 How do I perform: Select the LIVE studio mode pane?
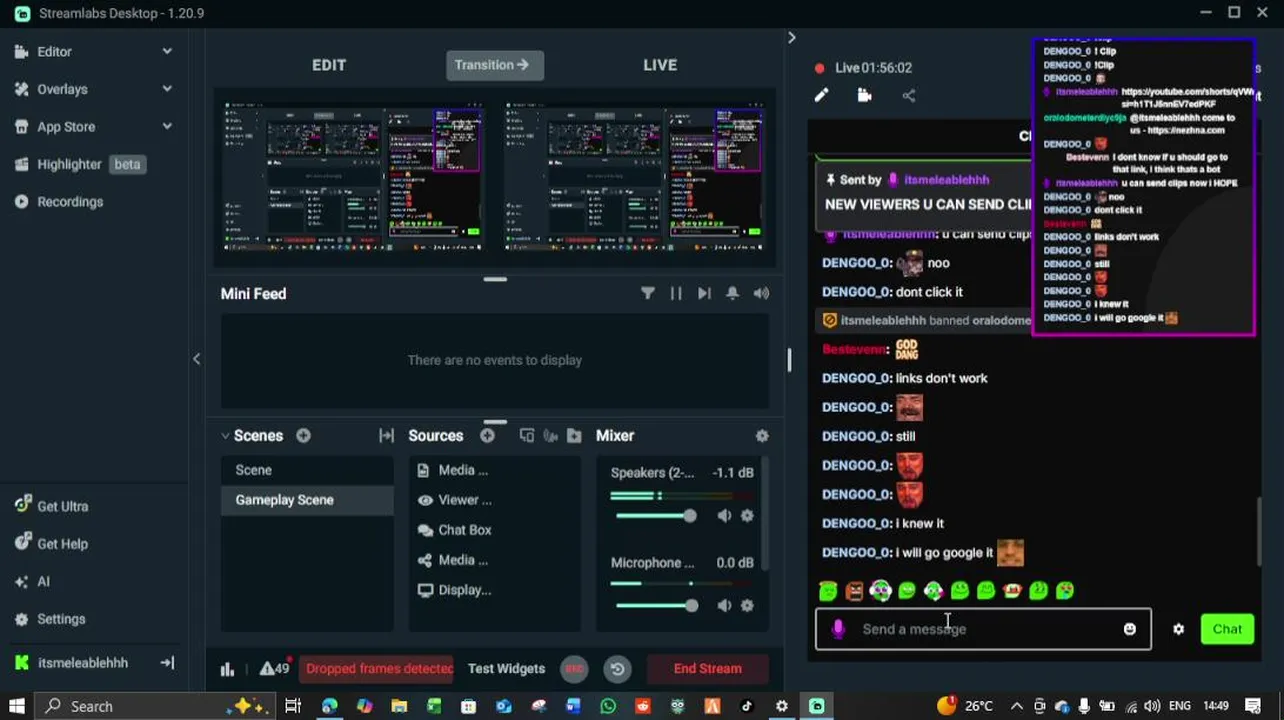coord(660,65)
